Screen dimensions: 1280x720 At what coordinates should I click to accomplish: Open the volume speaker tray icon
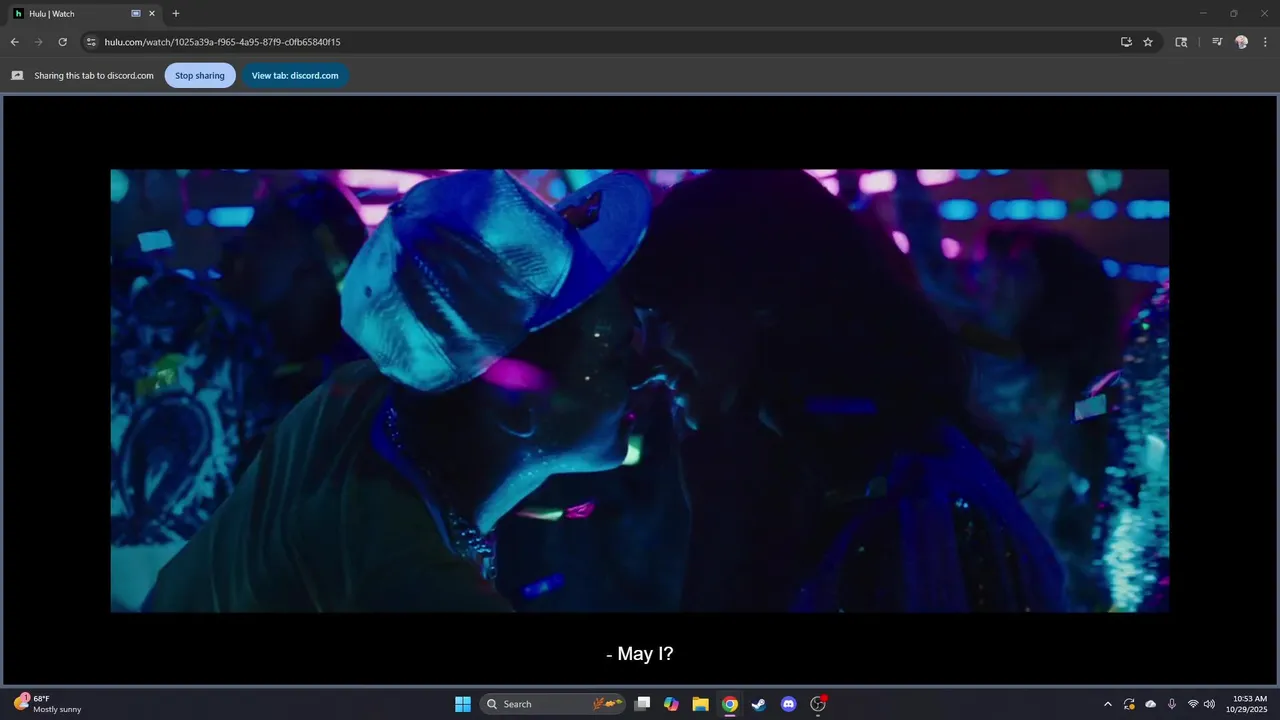point(1210,704)
